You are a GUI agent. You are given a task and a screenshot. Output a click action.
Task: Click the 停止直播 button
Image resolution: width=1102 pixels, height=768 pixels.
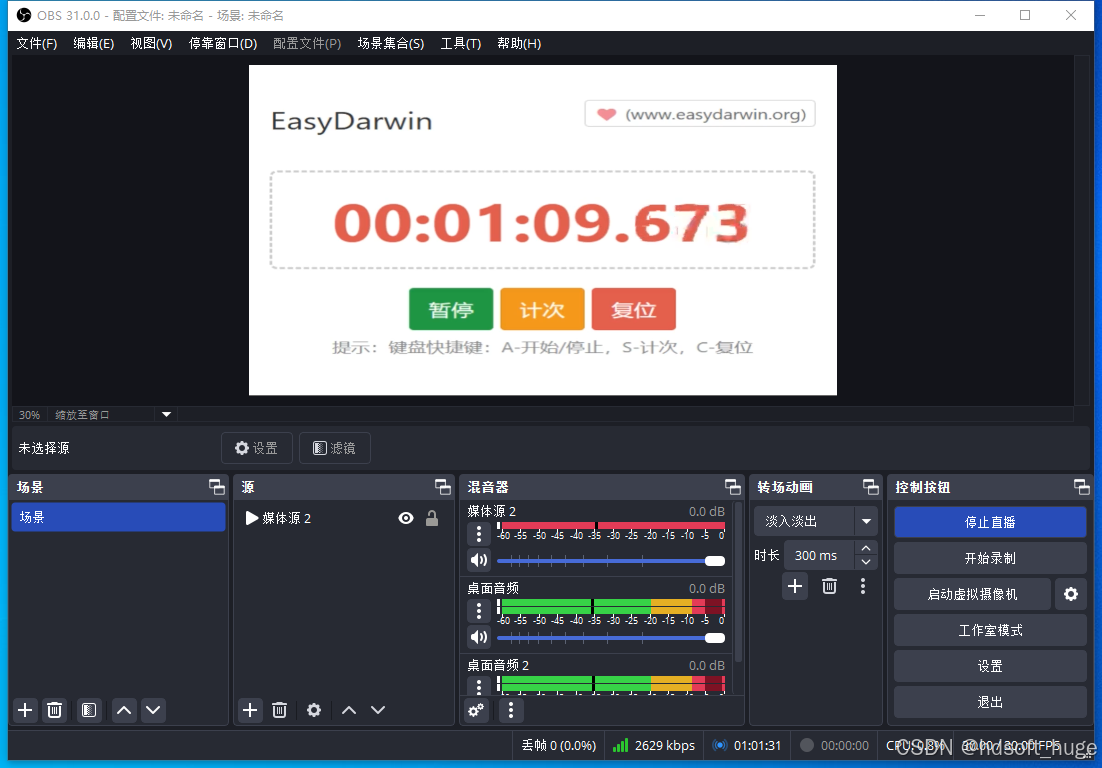[x=990, y=522]
